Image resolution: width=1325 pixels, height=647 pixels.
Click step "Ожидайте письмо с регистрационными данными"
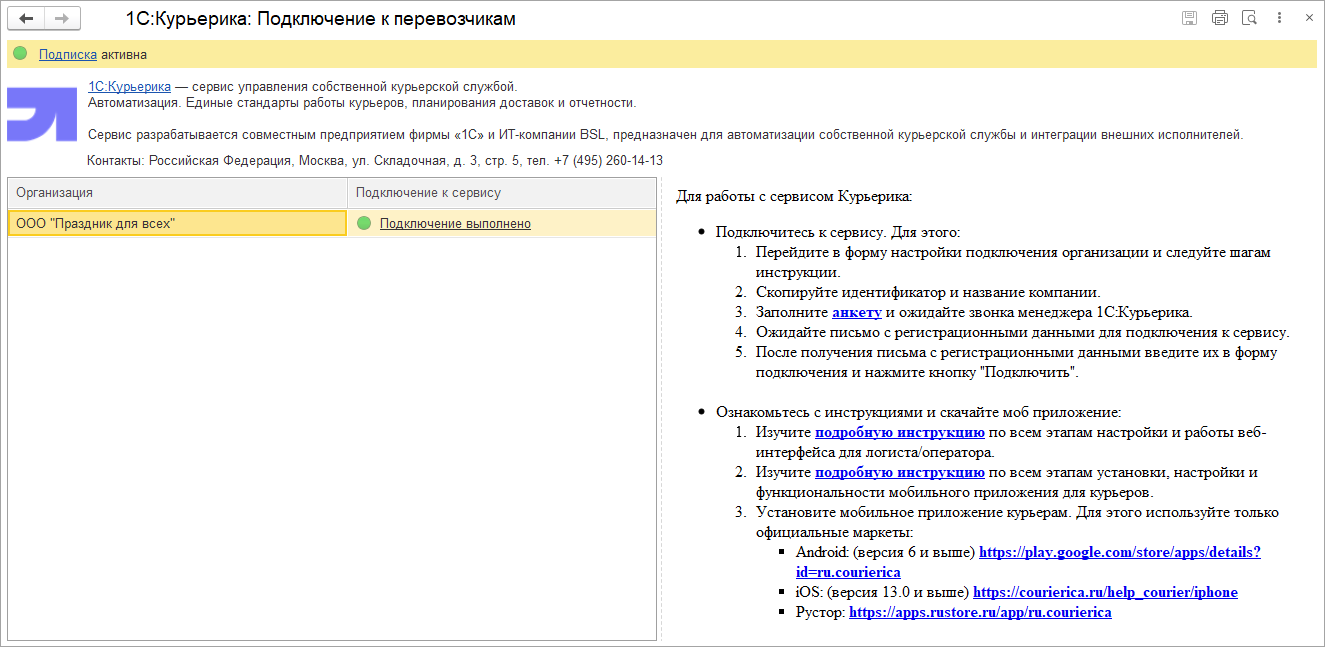1022,332
